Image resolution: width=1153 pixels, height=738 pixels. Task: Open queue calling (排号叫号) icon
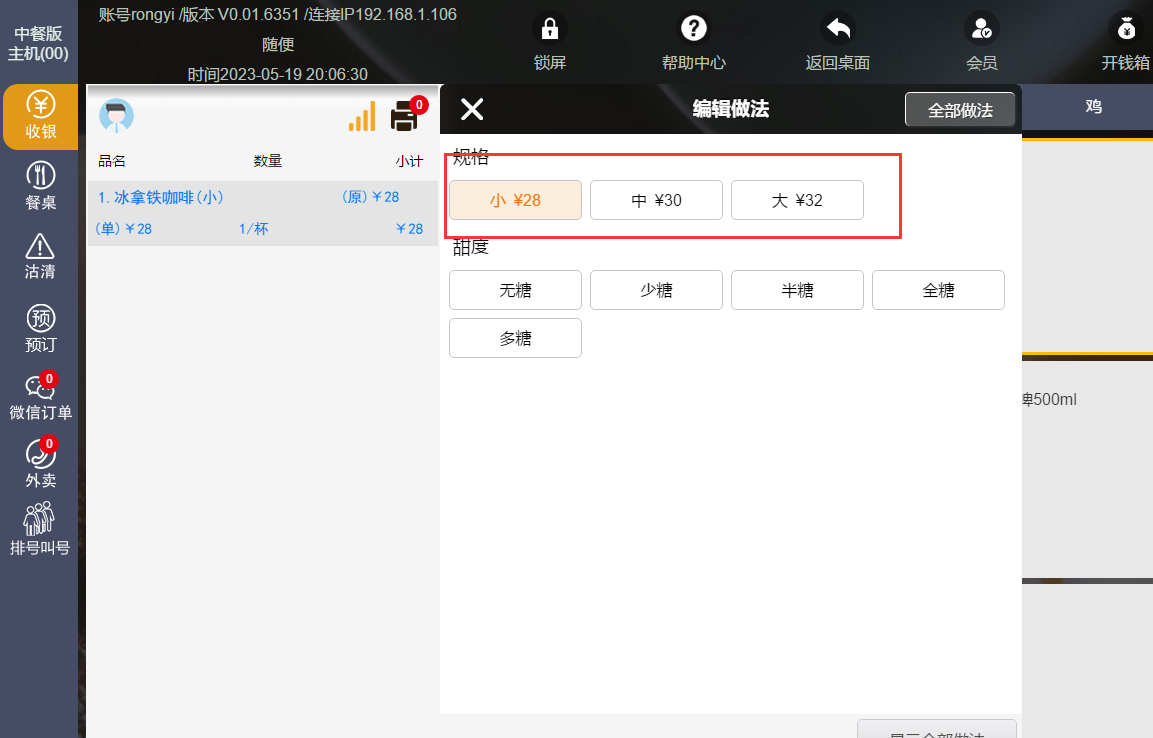pyautogui.click(x=40, y=520)
